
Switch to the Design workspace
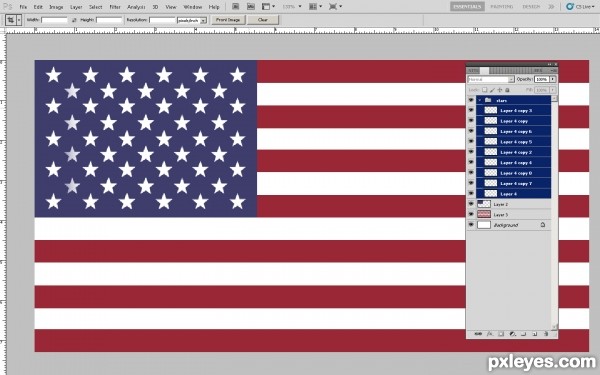tap(531, 7)
